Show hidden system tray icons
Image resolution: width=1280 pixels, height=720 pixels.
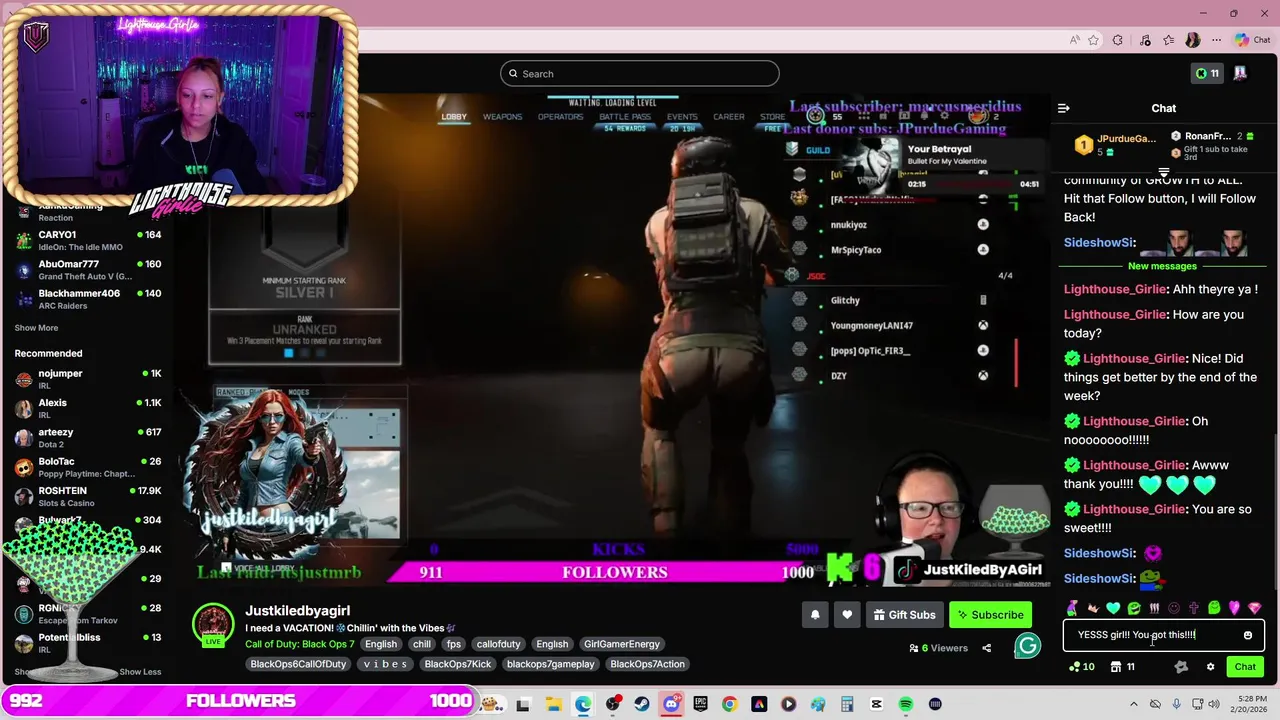(1133, 704)
